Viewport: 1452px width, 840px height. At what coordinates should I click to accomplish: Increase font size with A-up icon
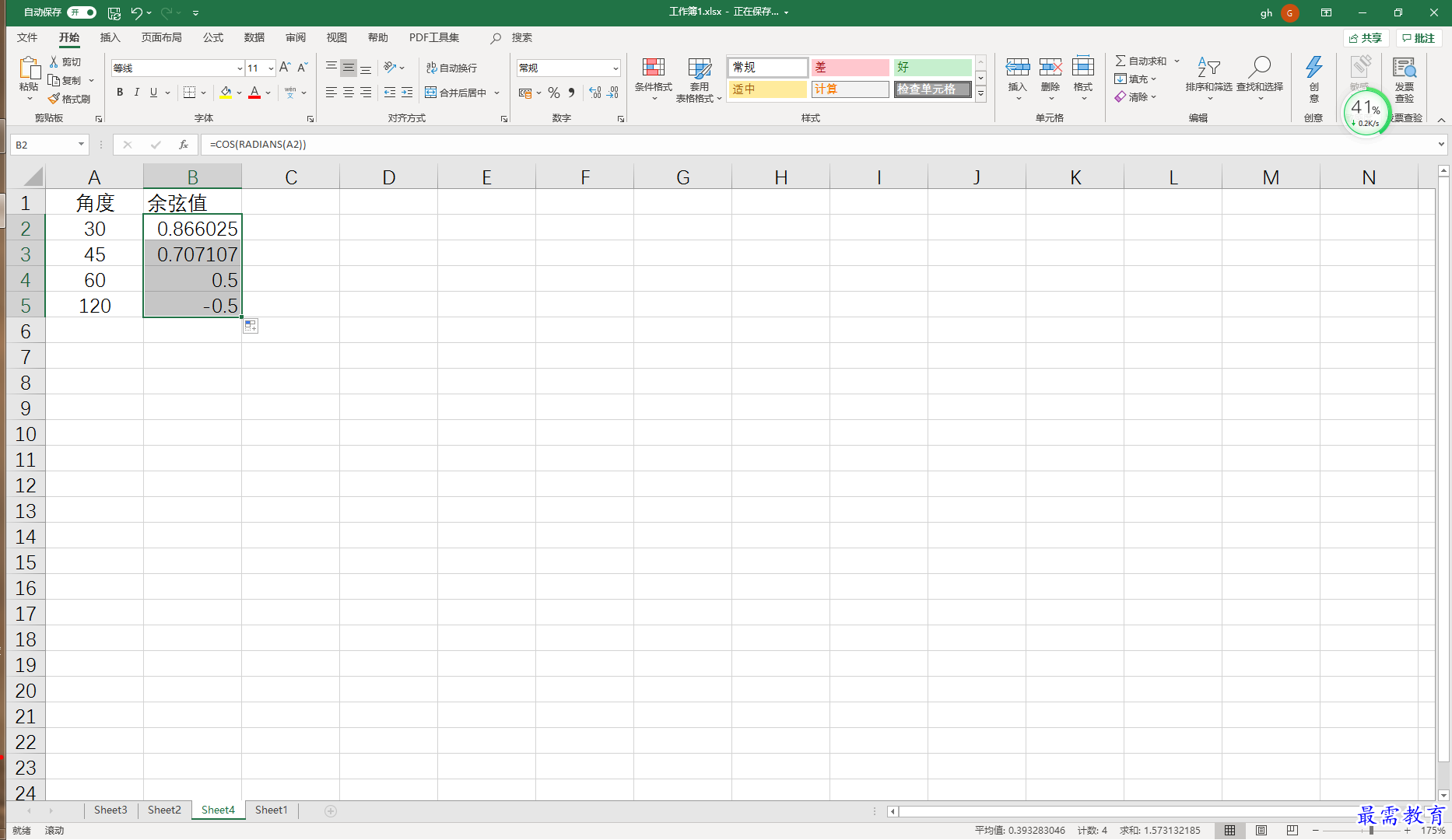coord(285,68)
